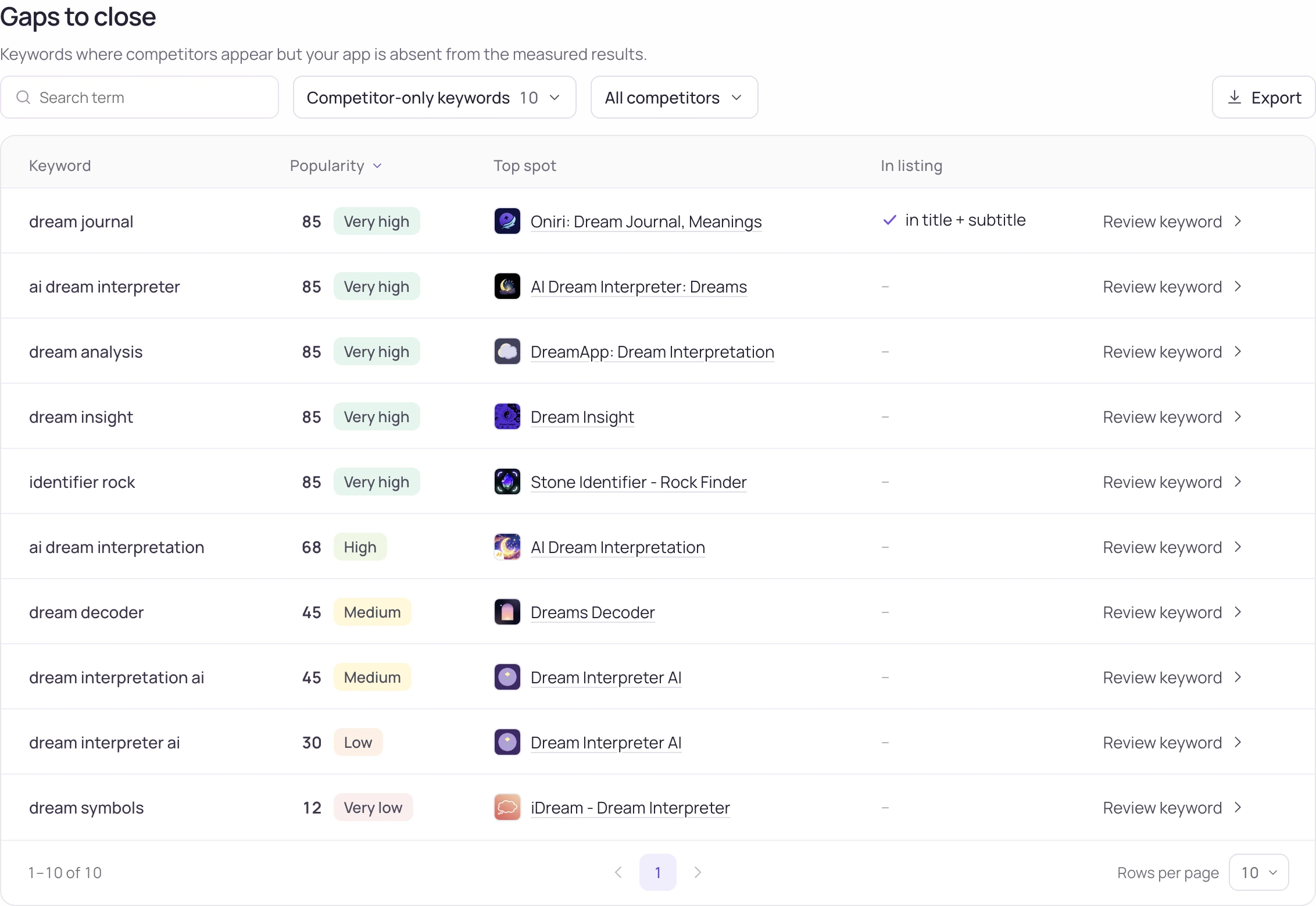Screen dimensions: 1316x906
Task: Click the Oniri app icon
Action: pos(507,222)
